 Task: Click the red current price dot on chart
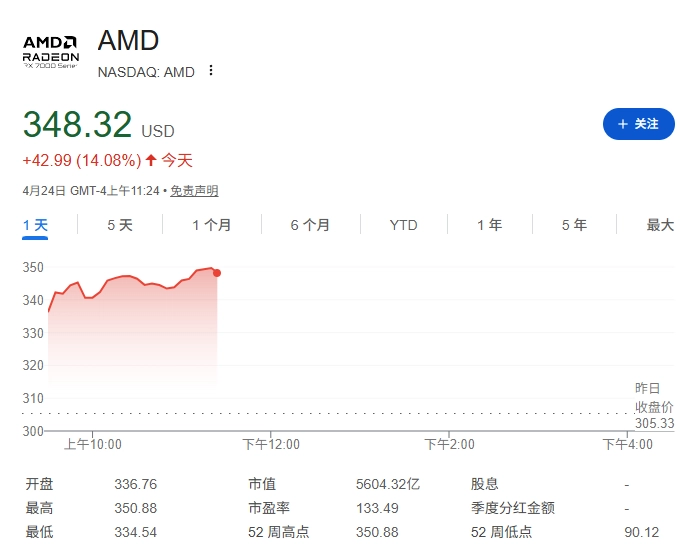point(217,273)
